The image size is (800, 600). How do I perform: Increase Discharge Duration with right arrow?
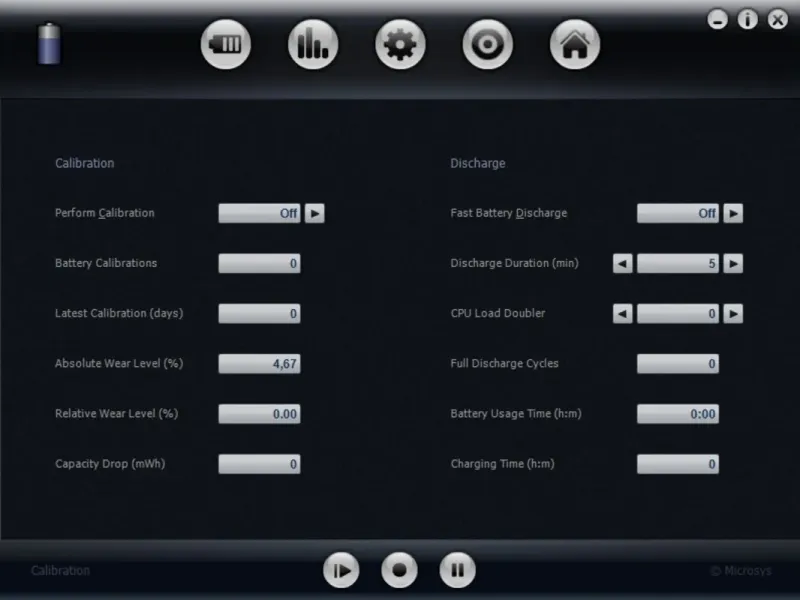coord(733,263)
